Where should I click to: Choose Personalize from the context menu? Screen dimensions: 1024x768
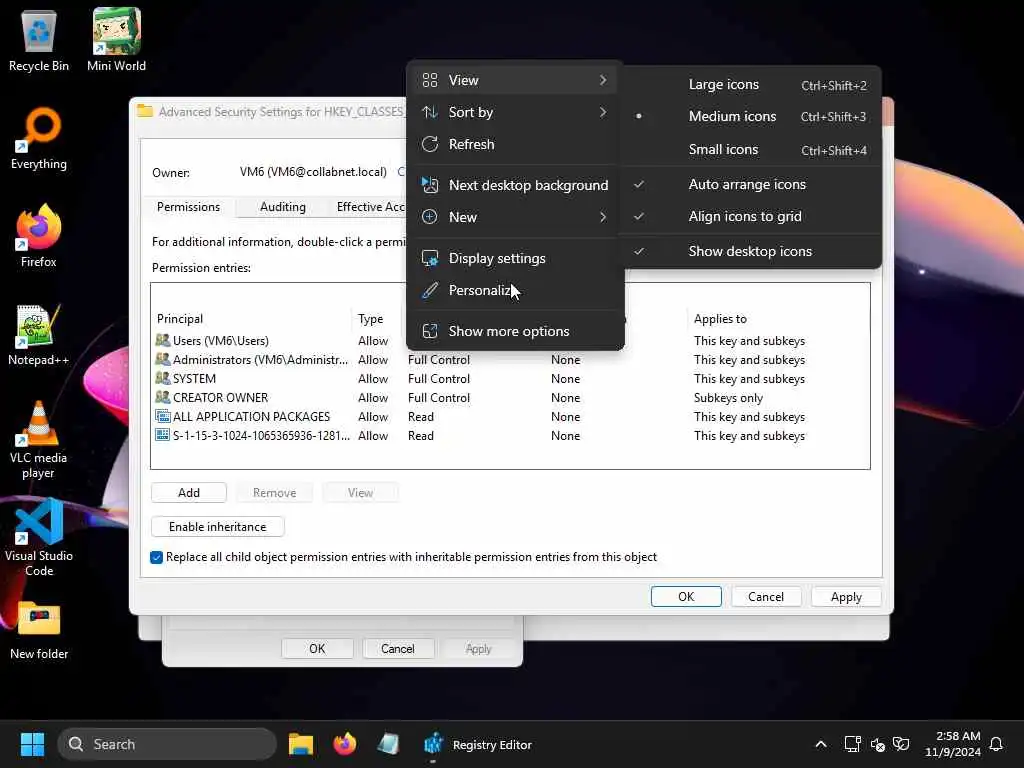pyautogui.click(x=515, y=291)
